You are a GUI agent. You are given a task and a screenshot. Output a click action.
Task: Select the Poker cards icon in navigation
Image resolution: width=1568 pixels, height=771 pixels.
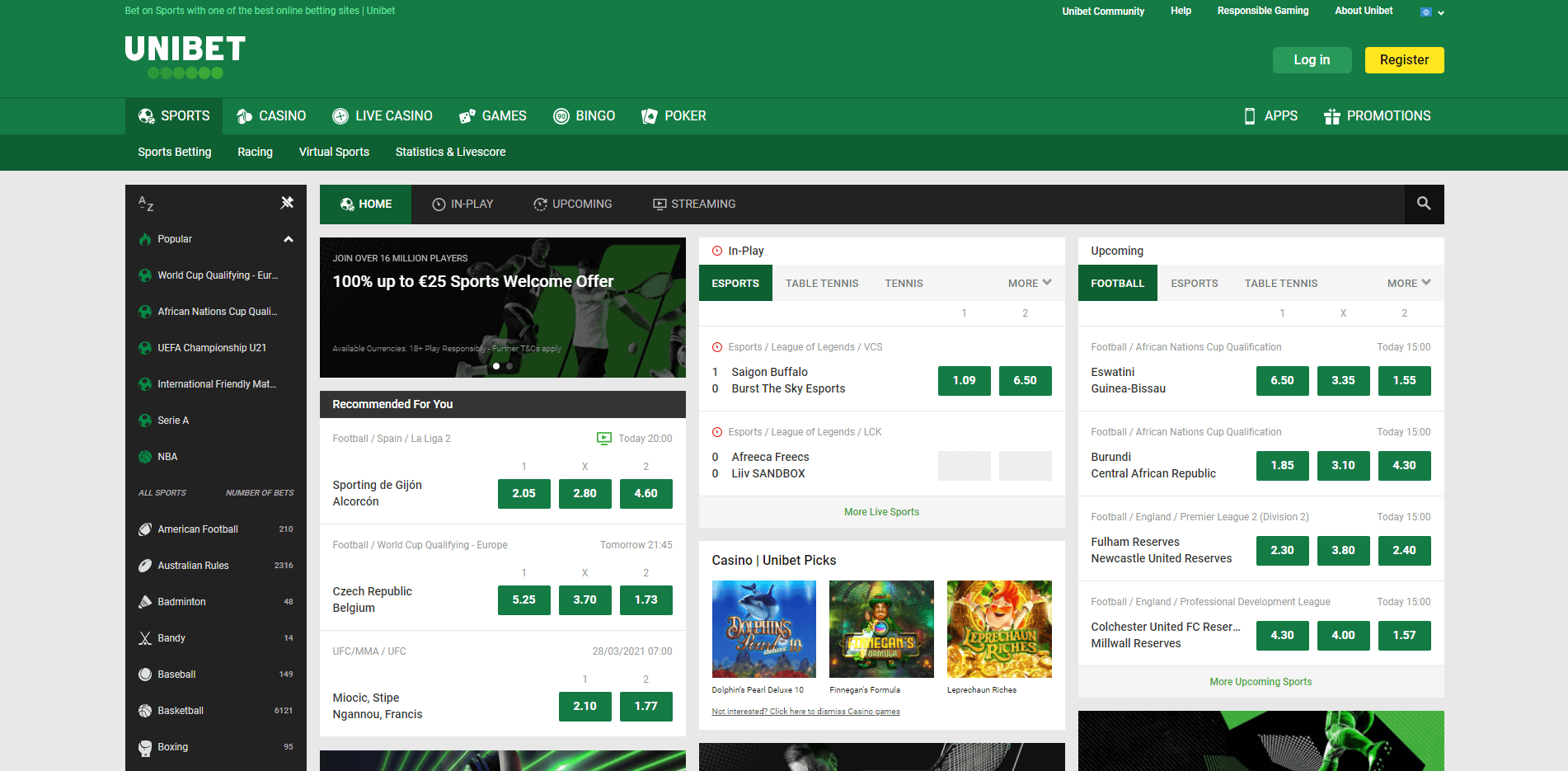coord(650,115)
